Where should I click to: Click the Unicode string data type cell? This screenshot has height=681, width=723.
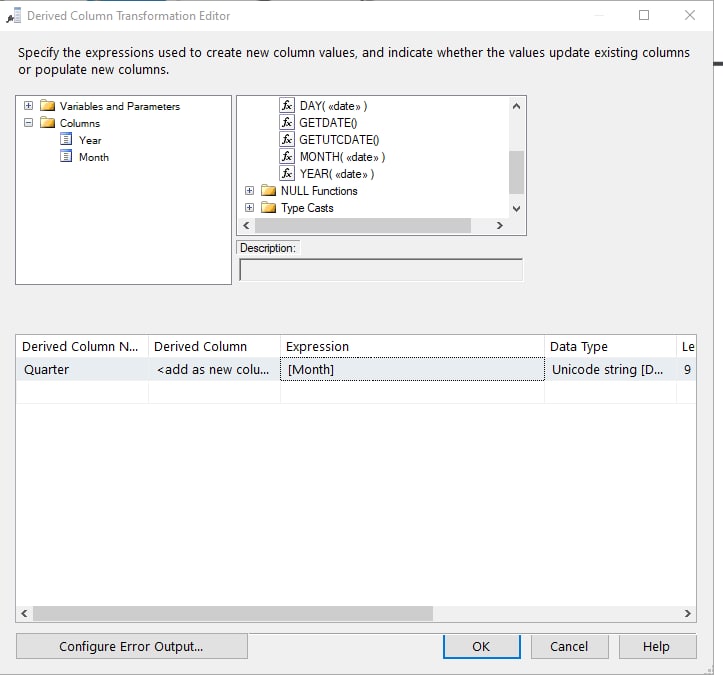point(610,369)
